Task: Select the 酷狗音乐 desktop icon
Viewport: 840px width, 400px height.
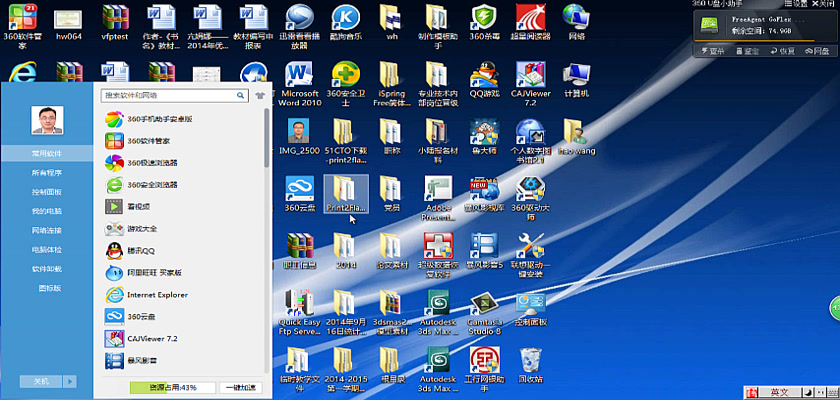Action: click(346, 22)
